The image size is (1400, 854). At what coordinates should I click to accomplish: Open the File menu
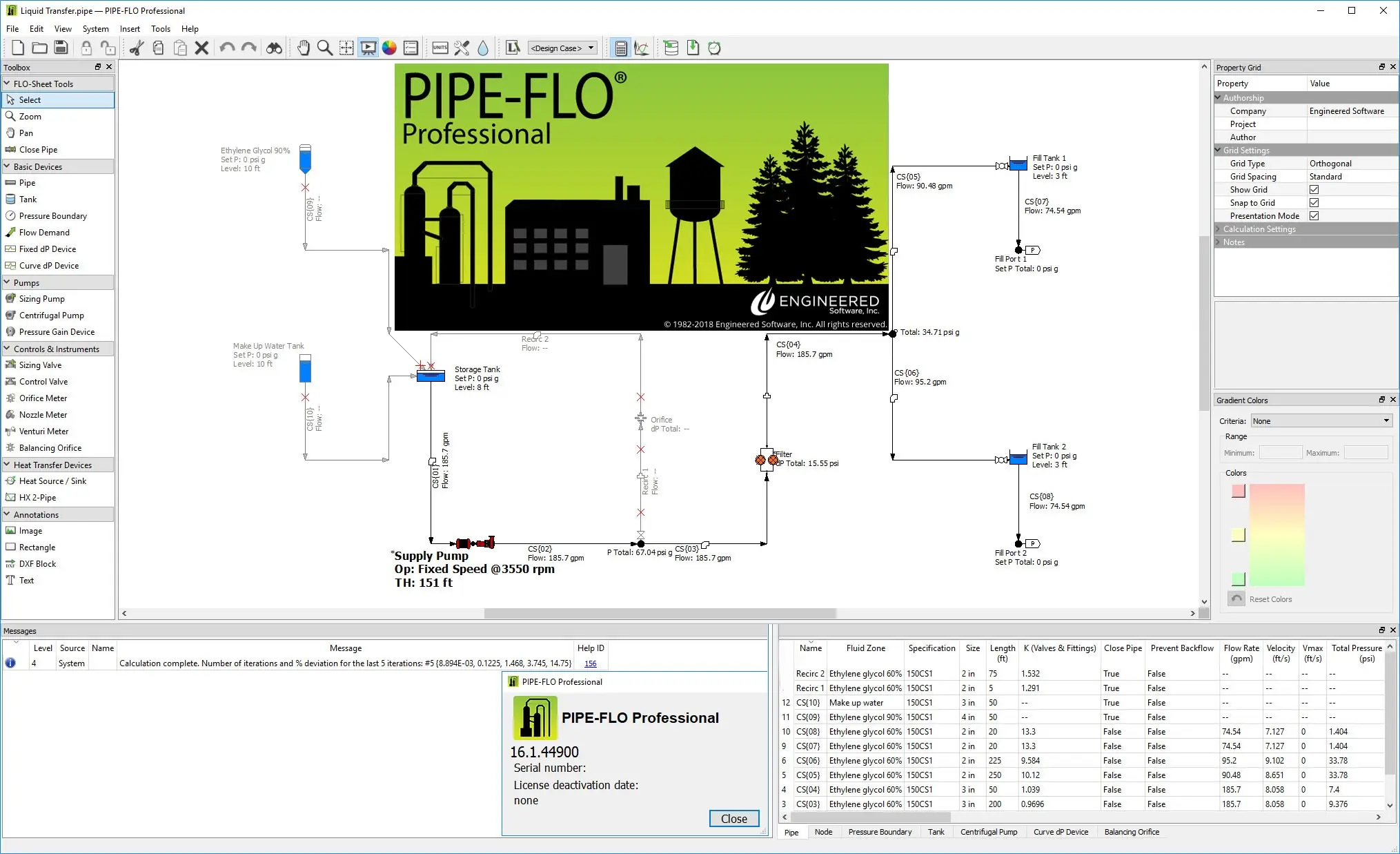coord(12,29)
